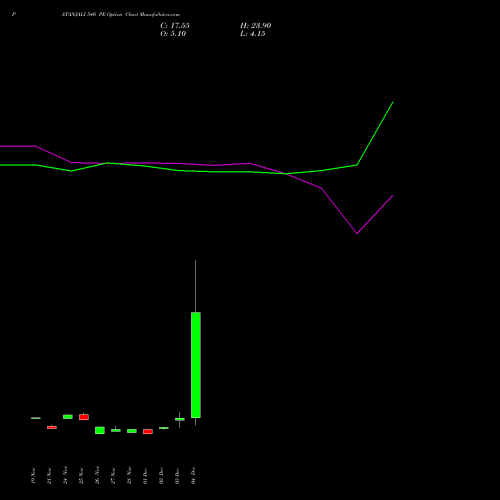Click the '01 Dec' date axis label
The width and height of the screenshot is (500, 500).
[x=145, y=475]
